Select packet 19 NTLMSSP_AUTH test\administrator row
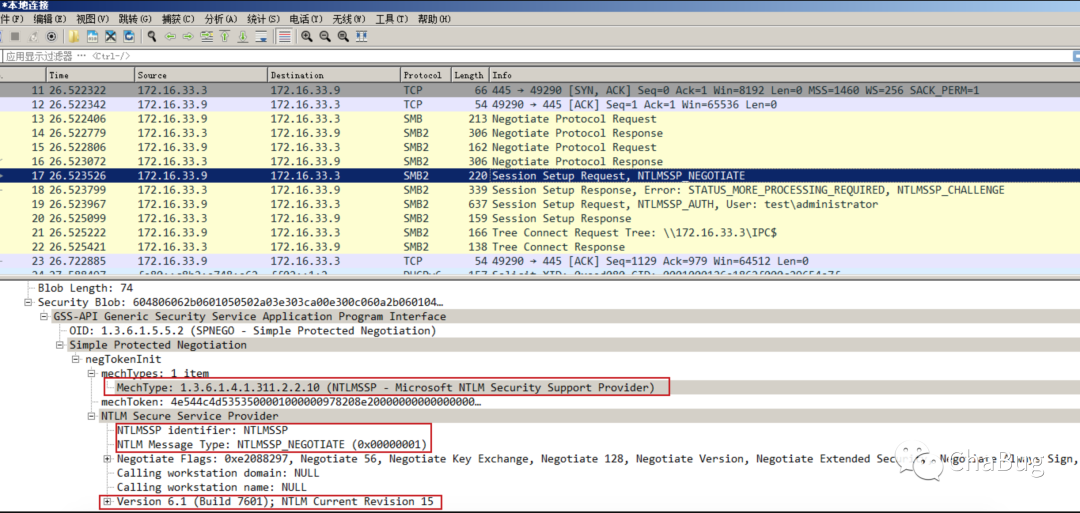This screenshot has width=1080, height=513. point(540,204)
